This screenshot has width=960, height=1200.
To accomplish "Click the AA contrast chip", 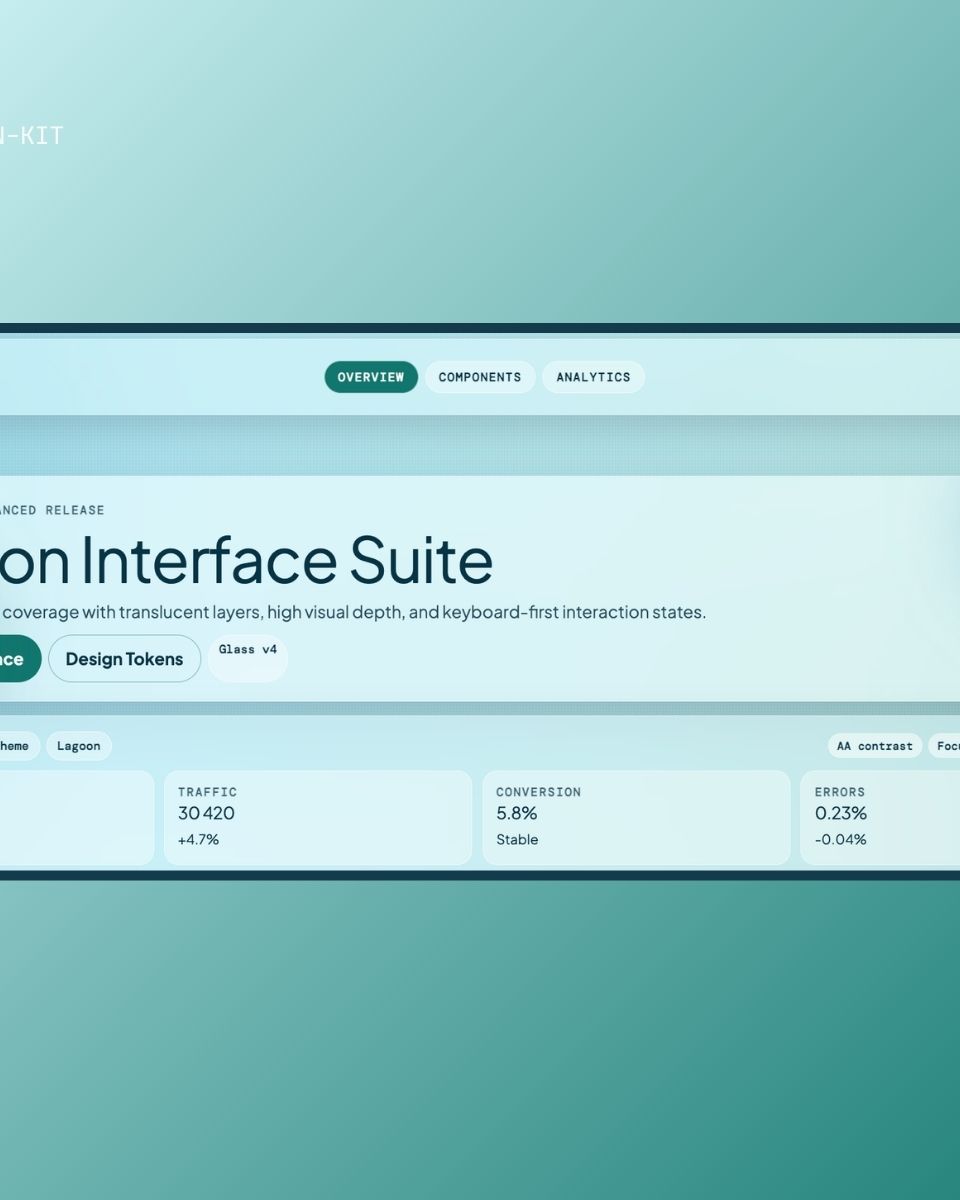I will (875, 746).
